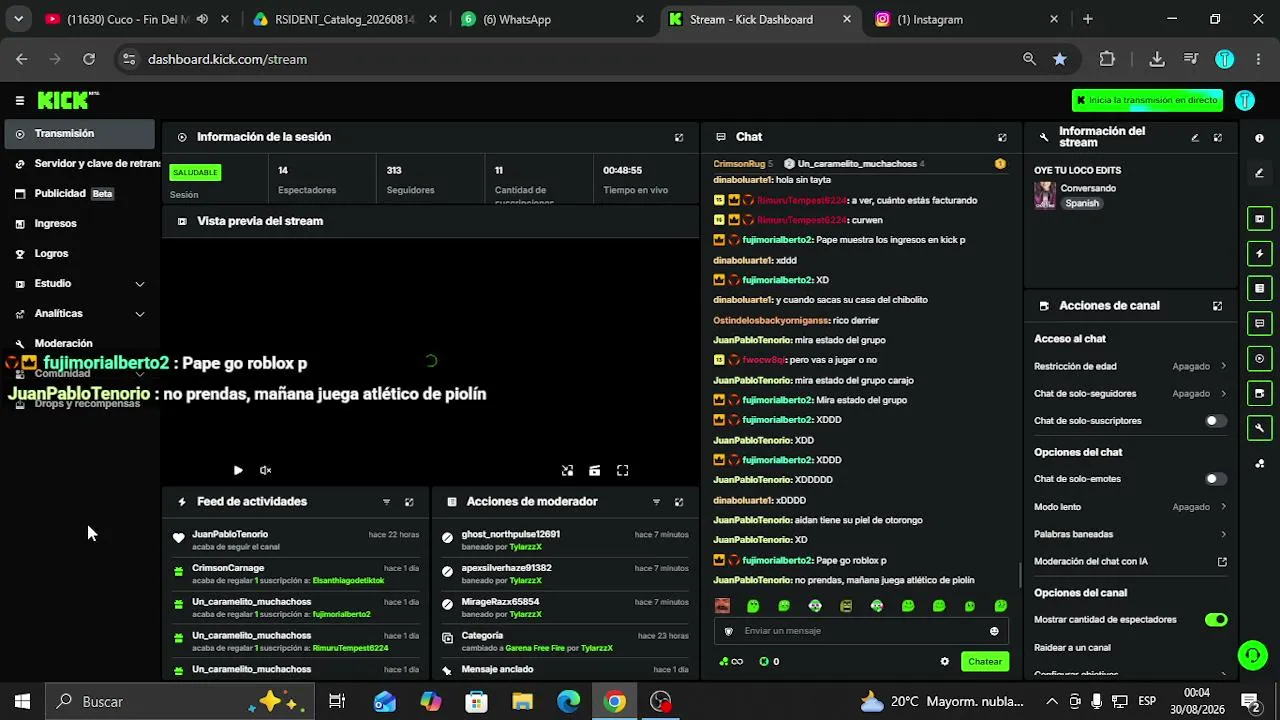Open Logros in the sidebar
1280x720 pixels.
(x=80, y=254)
